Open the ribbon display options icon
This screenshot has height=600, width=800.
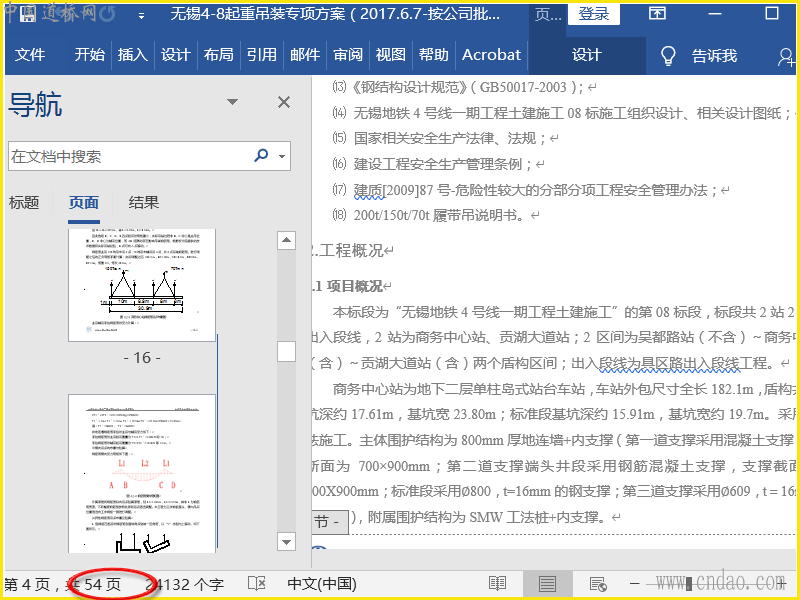[x=657, y=14]
